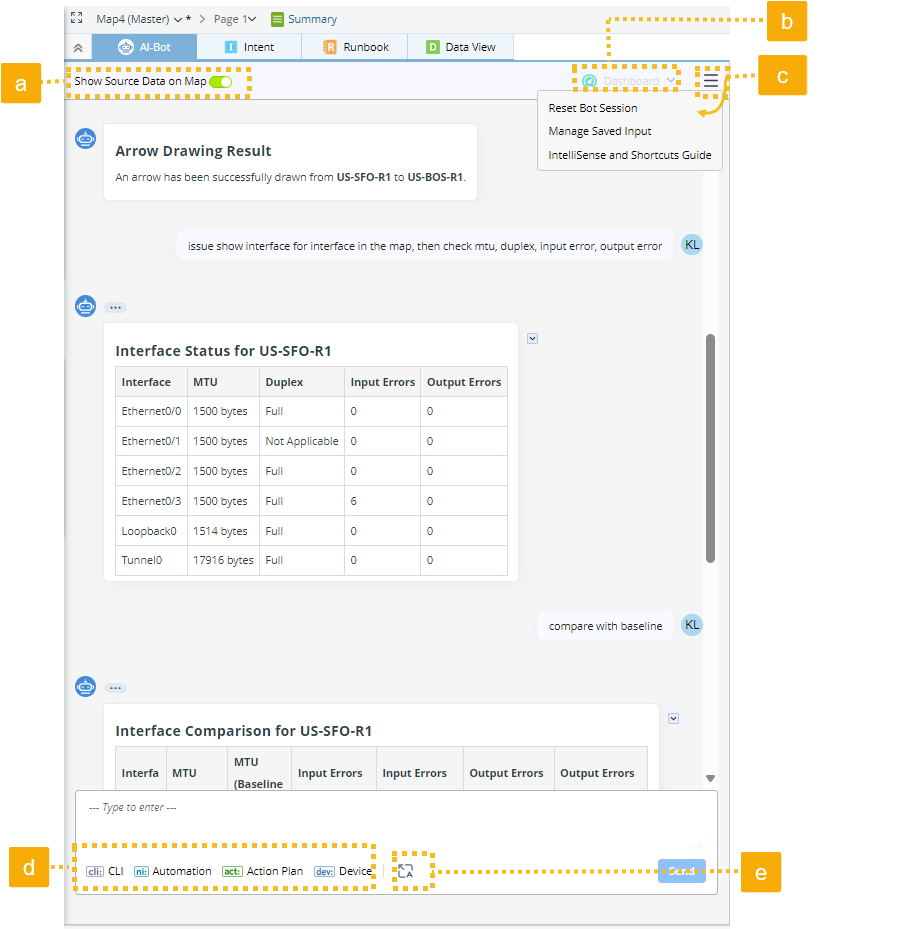Click the fullscreen expand icon beside Map4
This screenshot has width=919, height=929.
point(76,18)
